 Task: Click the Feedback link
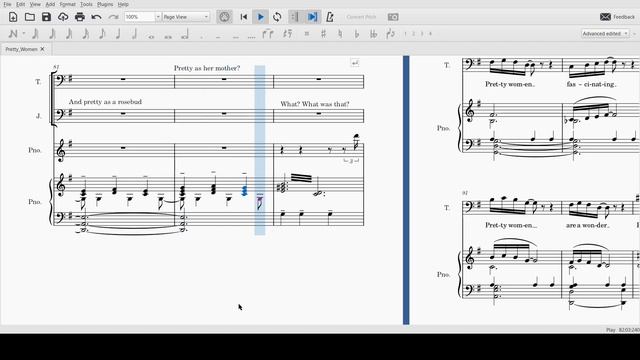click(624, 17)
